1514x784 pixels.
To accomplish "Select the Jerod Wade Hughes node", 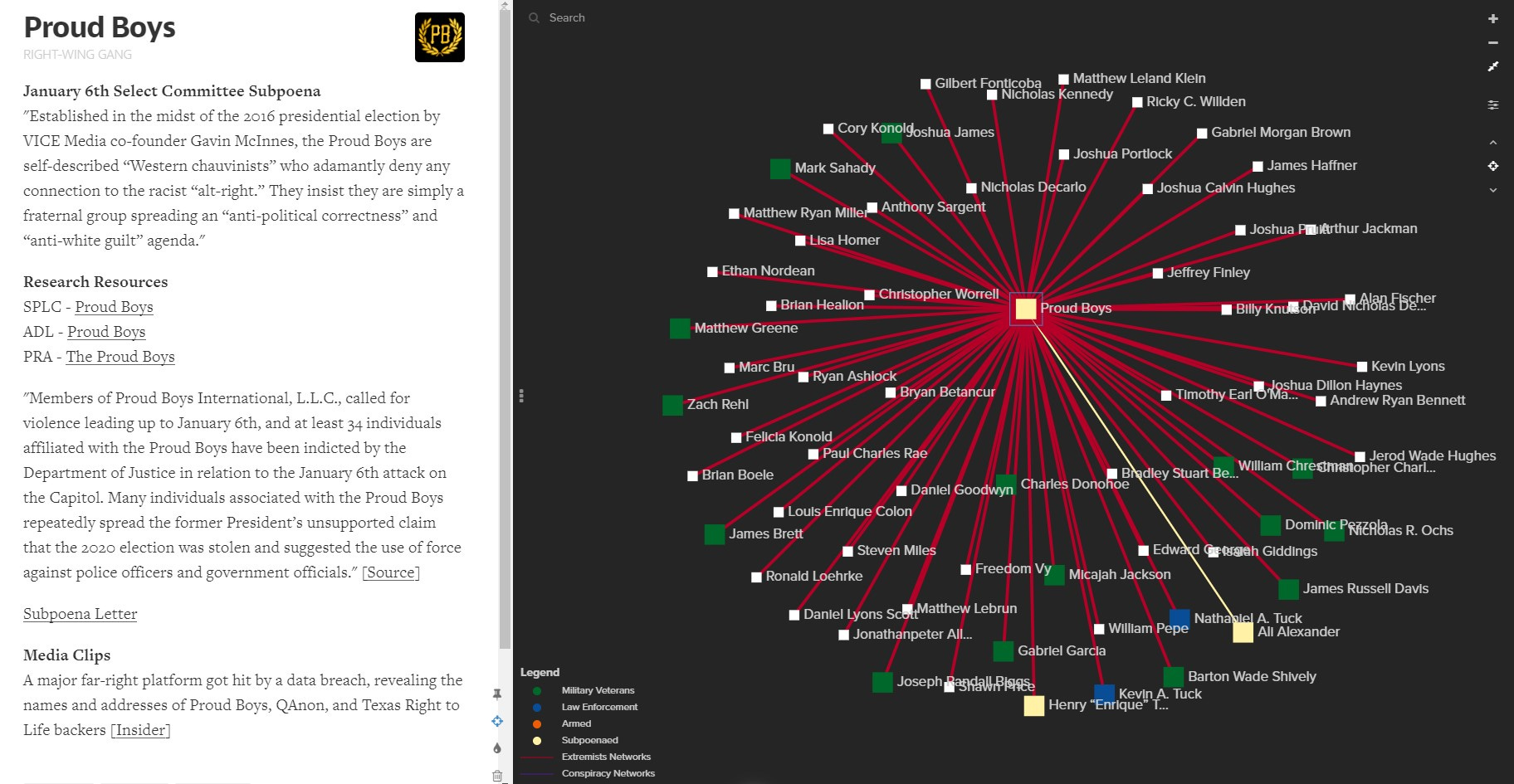I will pos(1360,456).
